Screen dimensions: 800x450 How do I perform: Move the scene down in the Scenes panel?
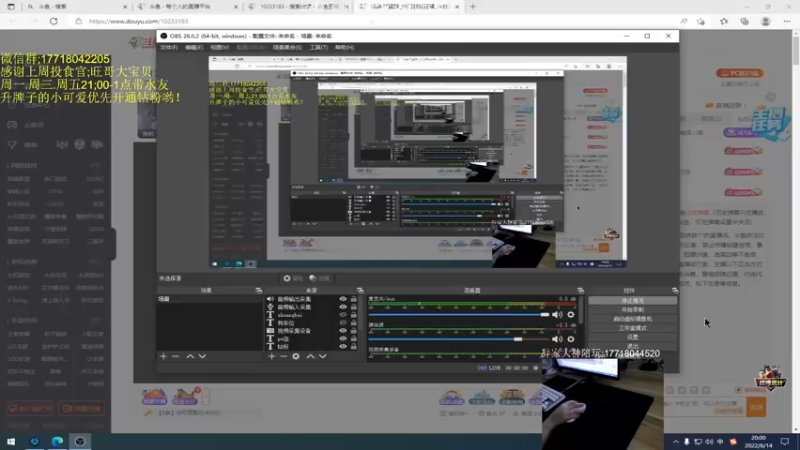tap(202, 356)
